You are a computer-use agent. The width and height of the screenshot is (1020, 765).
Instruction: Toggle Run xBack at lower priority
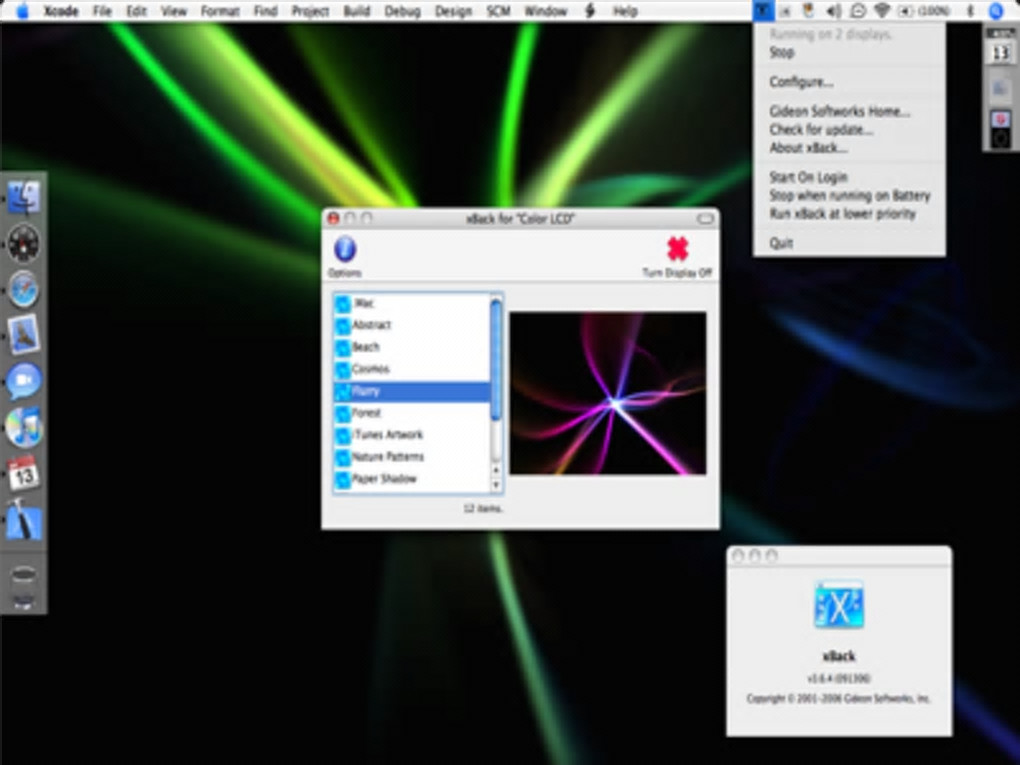[842, 213]
